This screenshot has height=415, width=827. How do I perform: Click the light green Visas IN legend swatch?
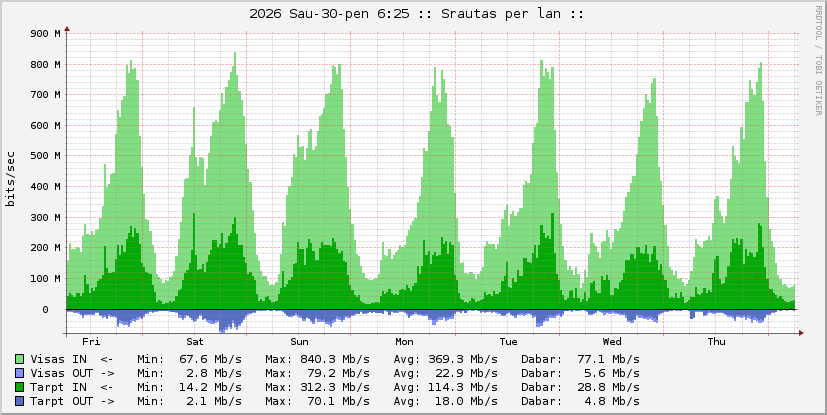(20, 359)
